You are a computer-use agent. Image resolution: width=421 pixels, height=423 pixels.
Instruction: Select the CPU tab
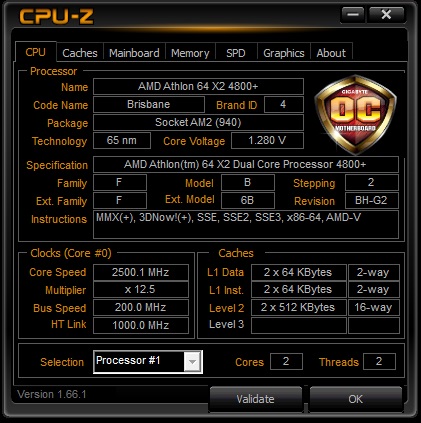[35, 52]
